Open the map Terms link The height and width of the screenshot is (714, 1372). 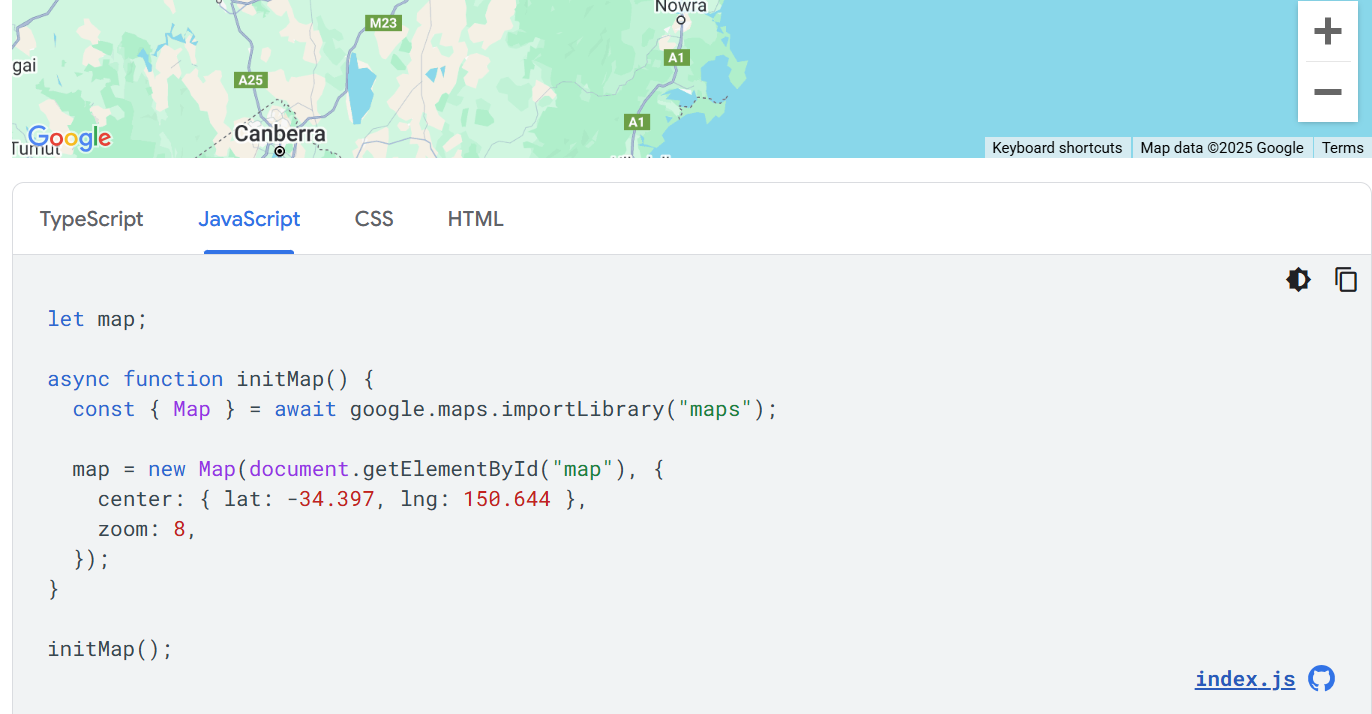(1342, 148)
